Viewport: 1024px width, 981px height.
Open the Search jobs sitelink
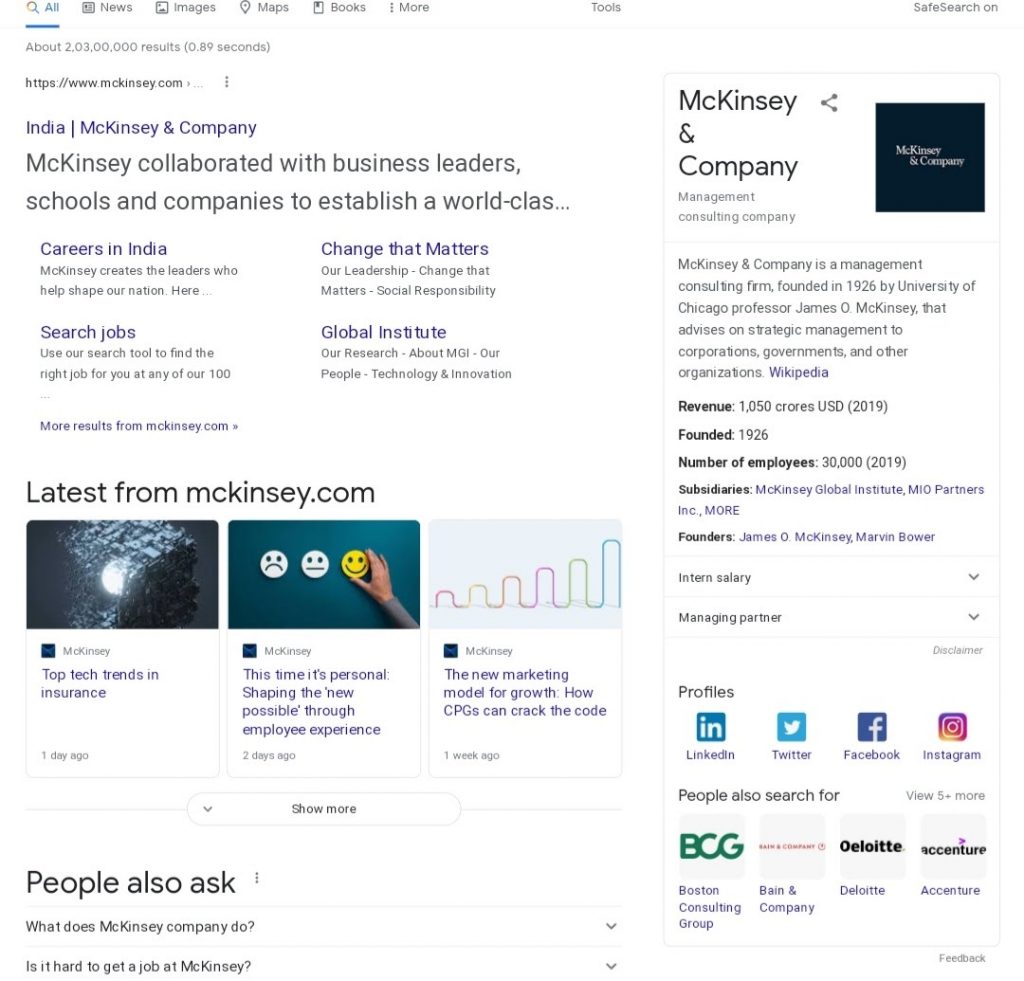point(88,332)
